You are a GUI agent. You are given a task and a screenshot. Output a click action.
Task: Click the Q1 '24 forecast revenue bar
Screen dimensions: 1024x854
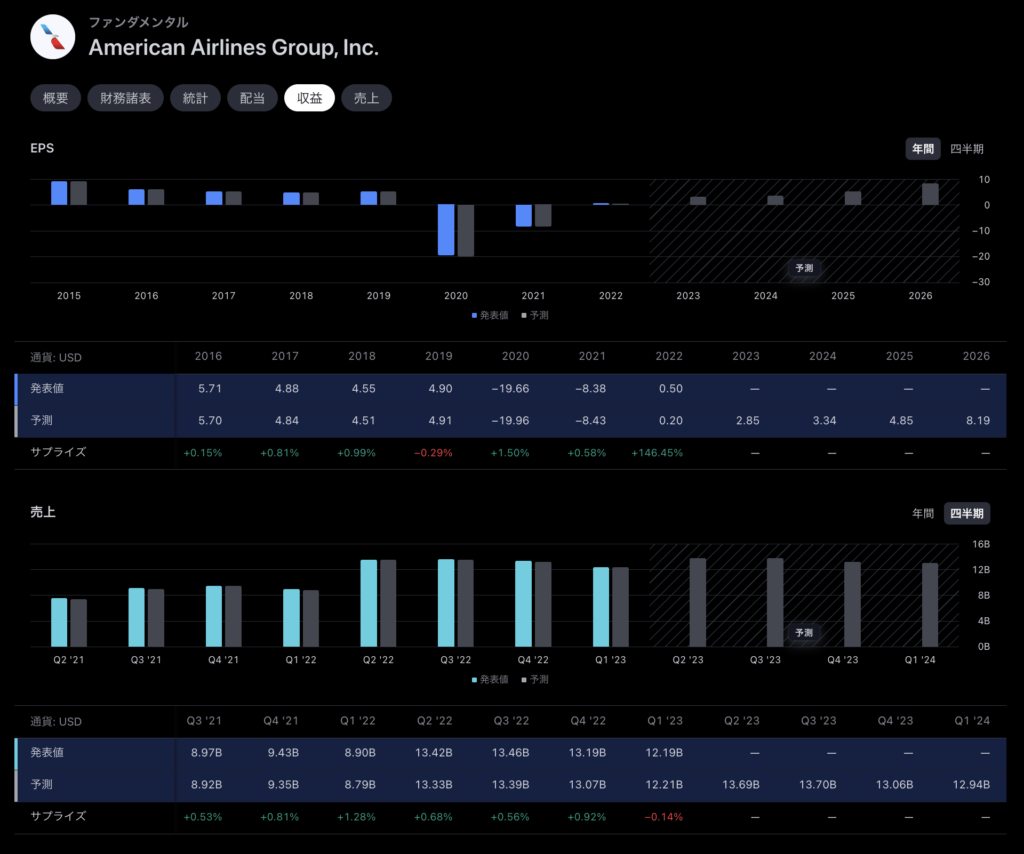click(x=930, y=605)
